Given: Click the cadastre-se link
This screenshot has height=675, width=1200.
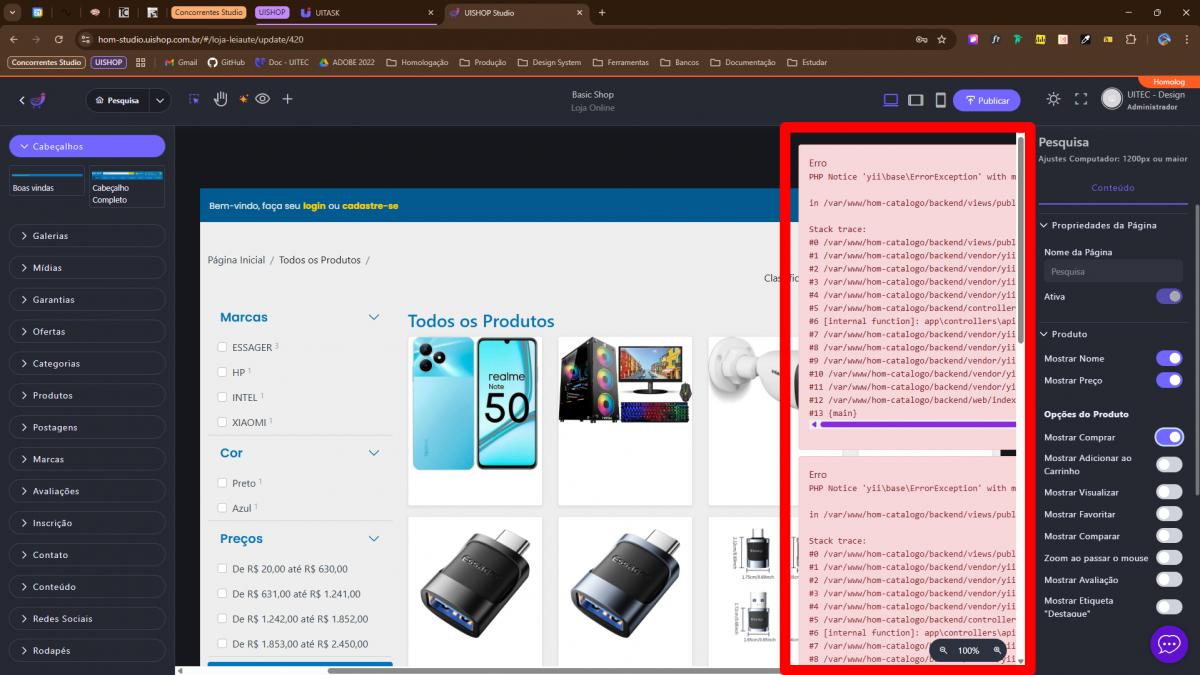Looking at the screenshot, I should 370,206.
